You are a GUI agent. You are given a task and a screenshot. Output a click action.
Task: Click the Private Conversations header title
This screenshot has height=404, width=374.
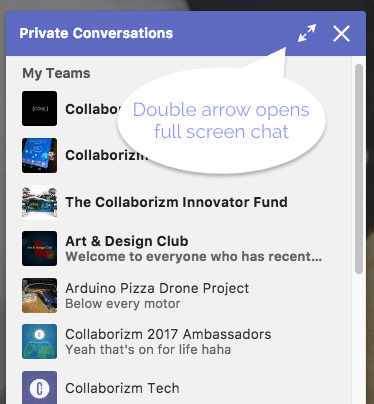(x=96, y=33)
